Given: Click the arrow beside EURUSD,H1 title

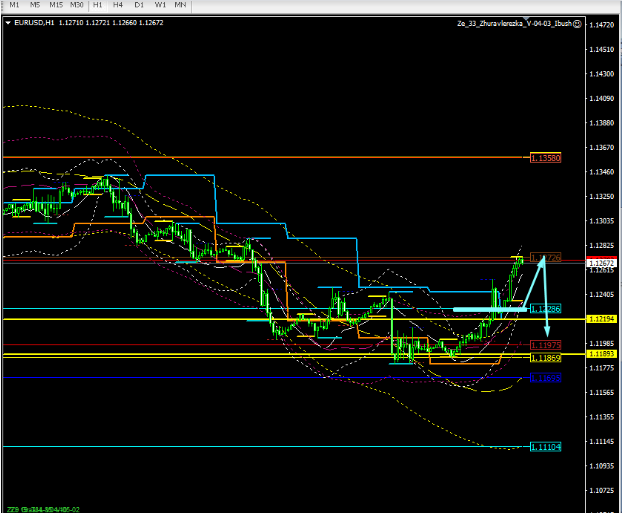Looking at the screenshot, I should pos(8,22).
